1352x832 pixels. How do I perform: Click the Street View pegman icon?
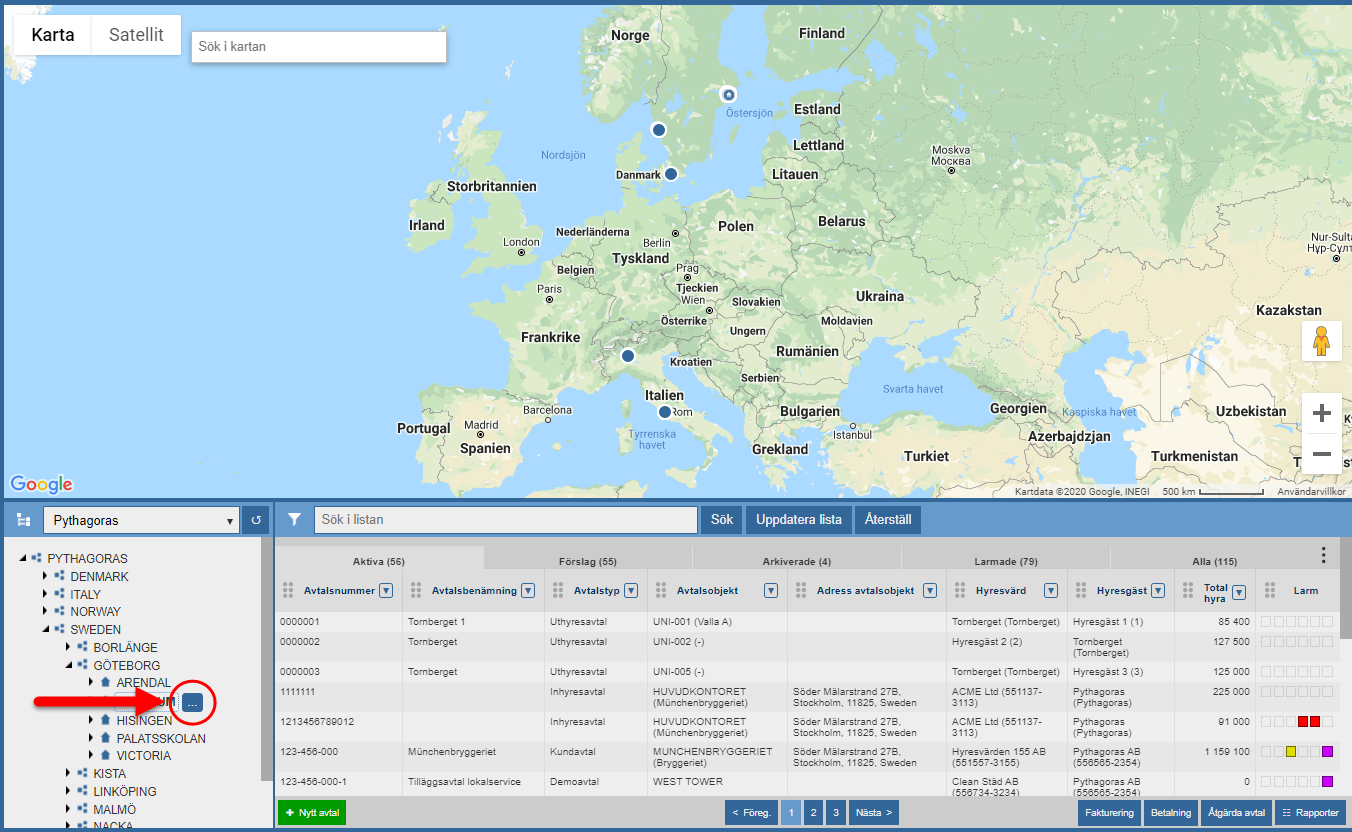click(x=1321, y=341)
